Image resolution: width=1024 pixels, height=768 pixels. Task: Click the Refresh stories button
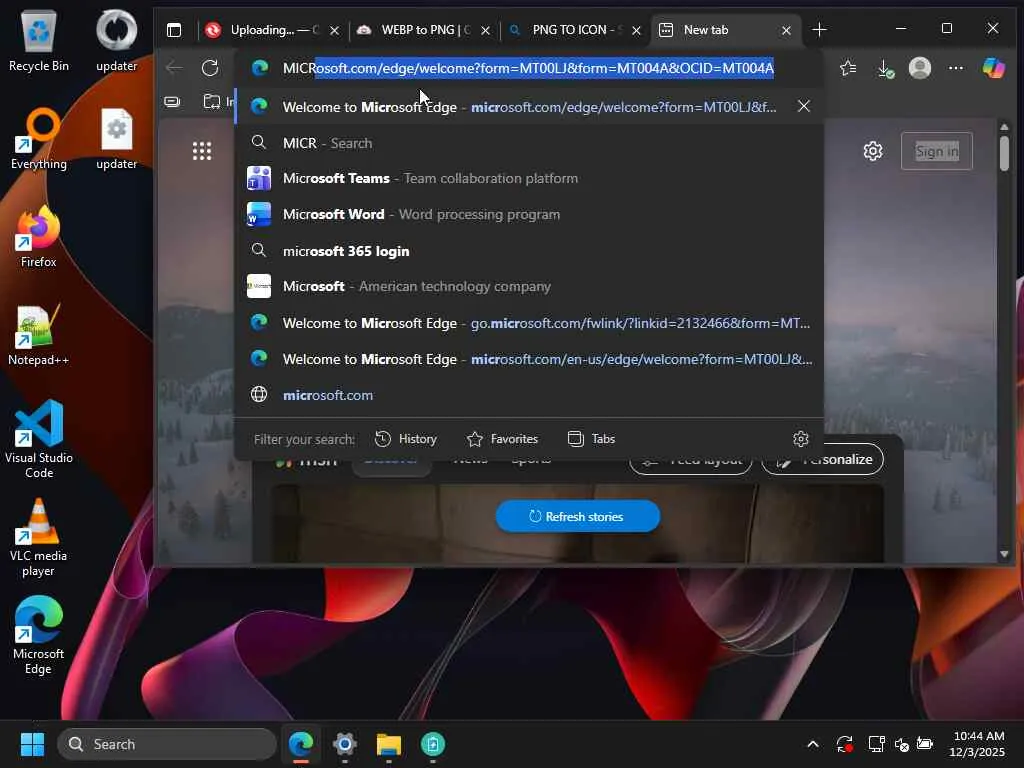[578, 517]
